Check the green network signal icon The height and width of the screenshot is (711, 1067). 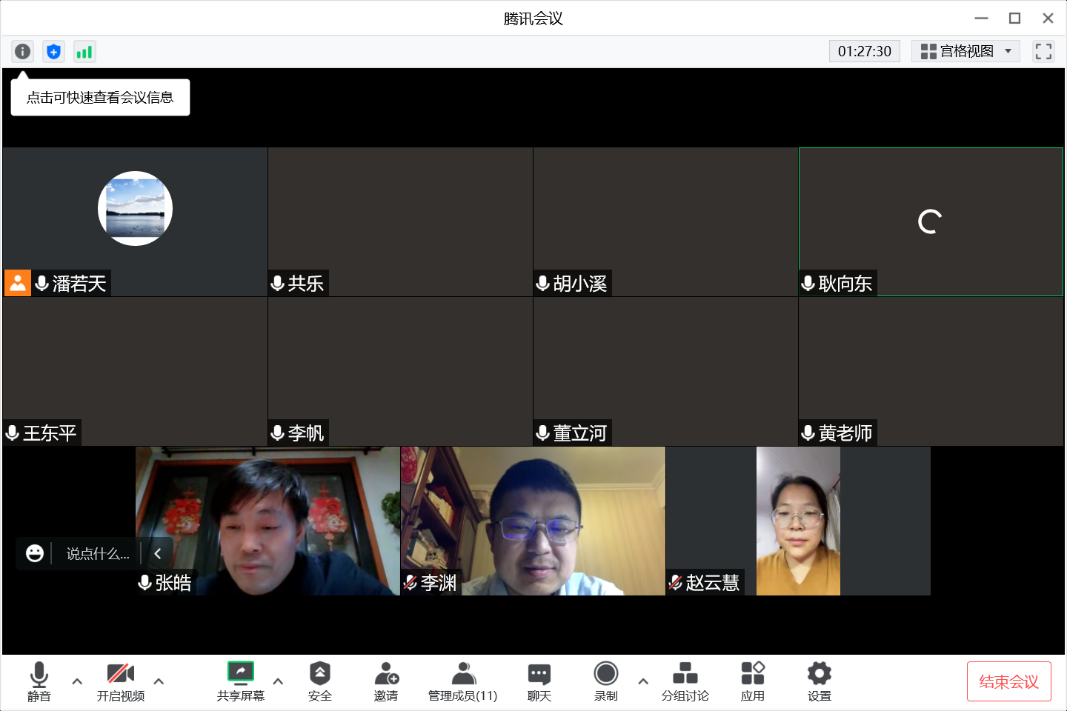[x=84, y=51]
